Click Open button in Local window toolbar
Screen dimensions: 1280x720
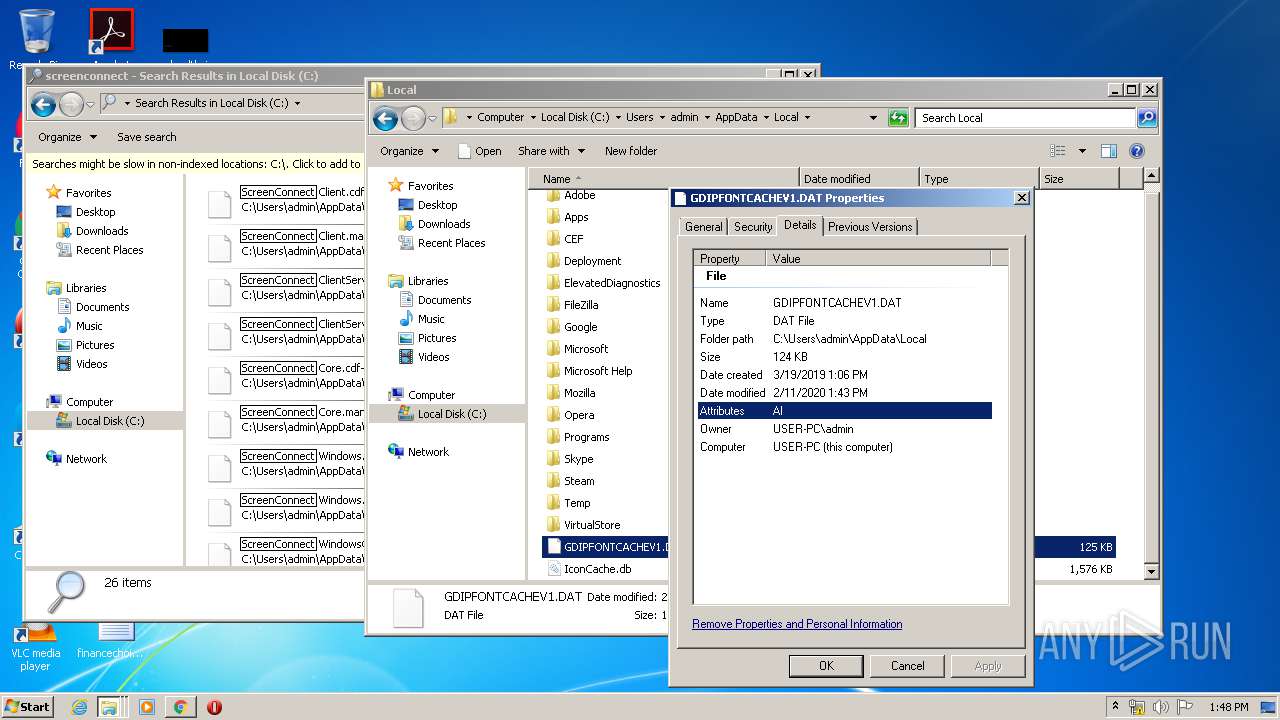pos(480,151)
